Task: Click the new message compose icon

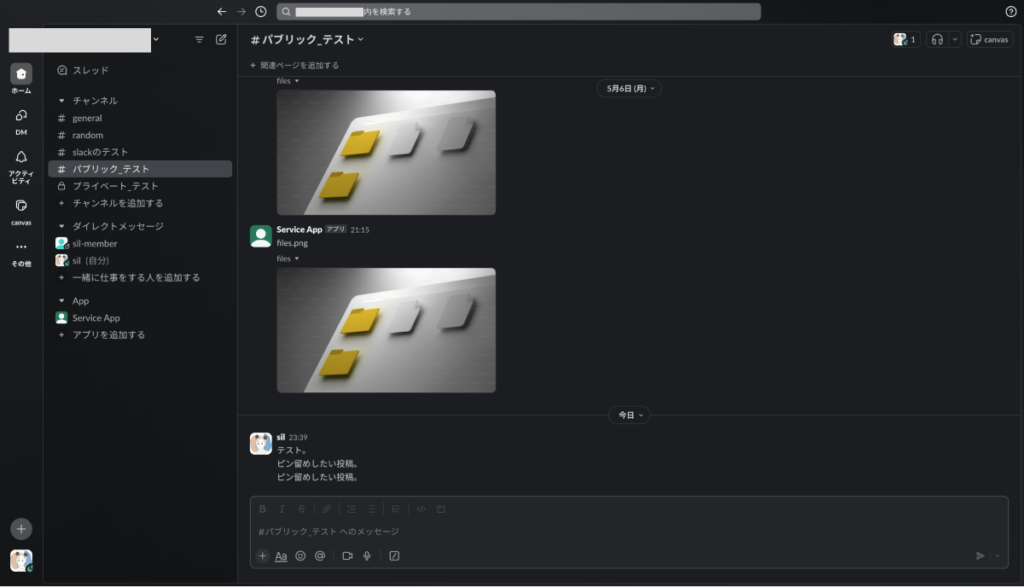Action: 221,39
